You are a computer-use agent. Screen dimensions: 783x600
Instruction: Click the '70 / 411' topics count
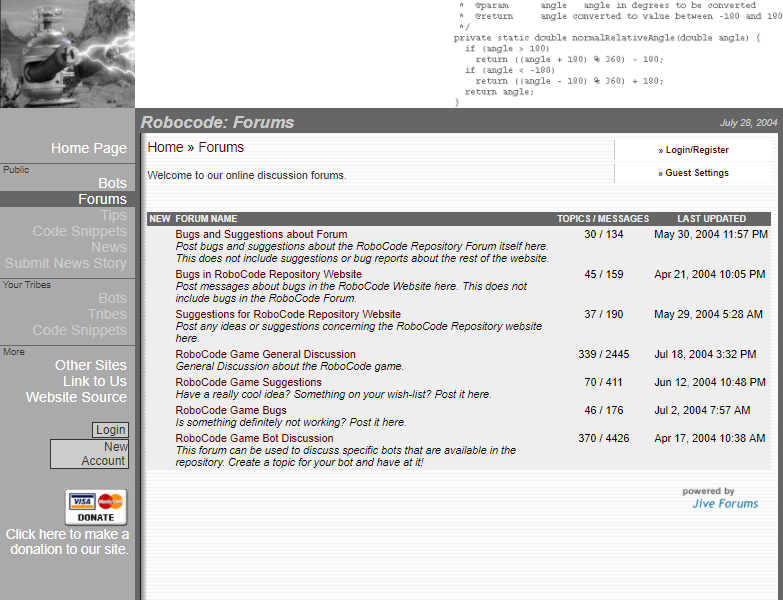[604, 382]
